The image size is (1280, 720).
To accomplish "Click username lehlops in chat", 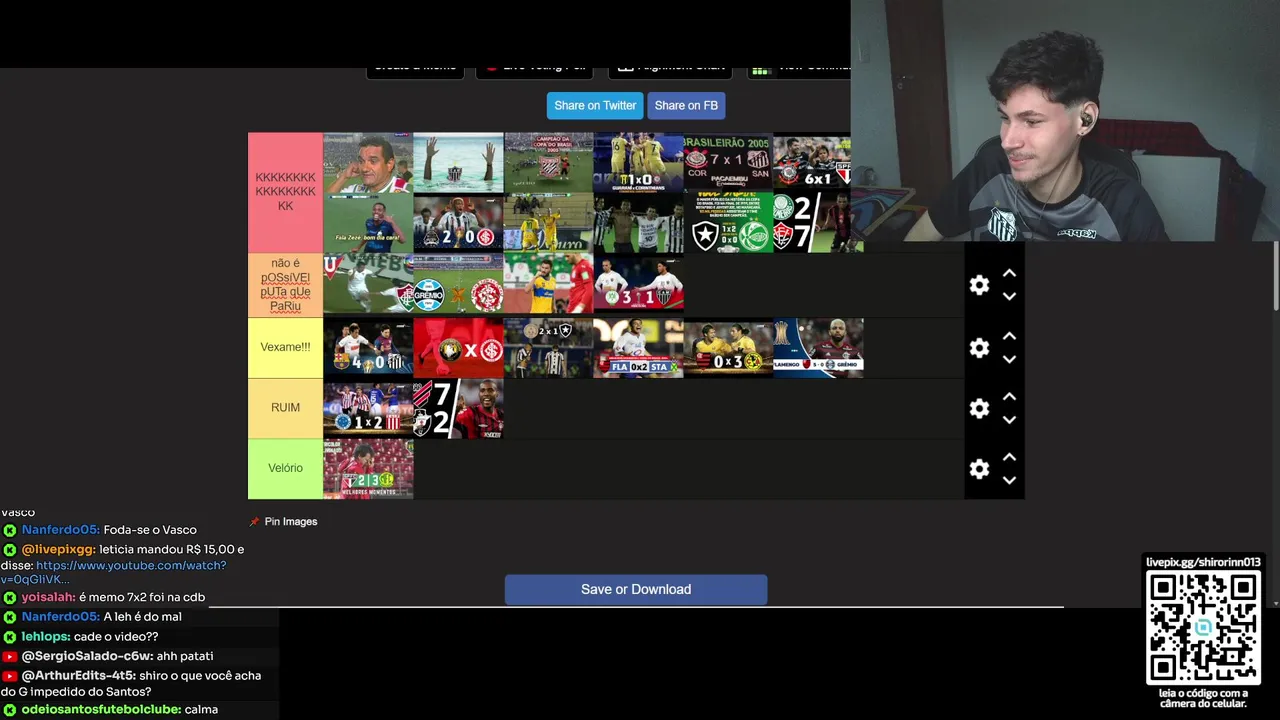I will 46,637.
